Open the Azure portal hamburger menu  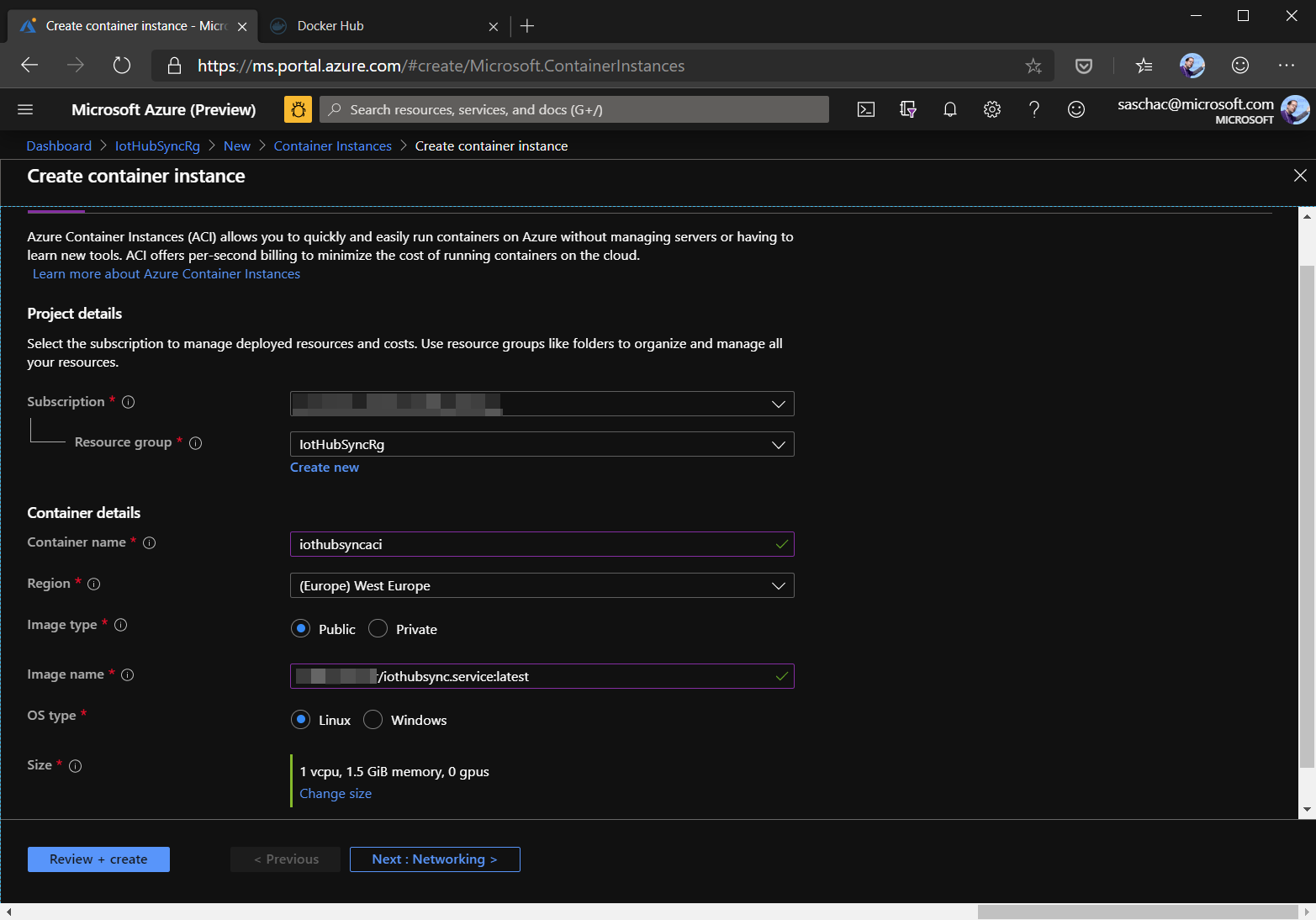[x=25, y=109]
